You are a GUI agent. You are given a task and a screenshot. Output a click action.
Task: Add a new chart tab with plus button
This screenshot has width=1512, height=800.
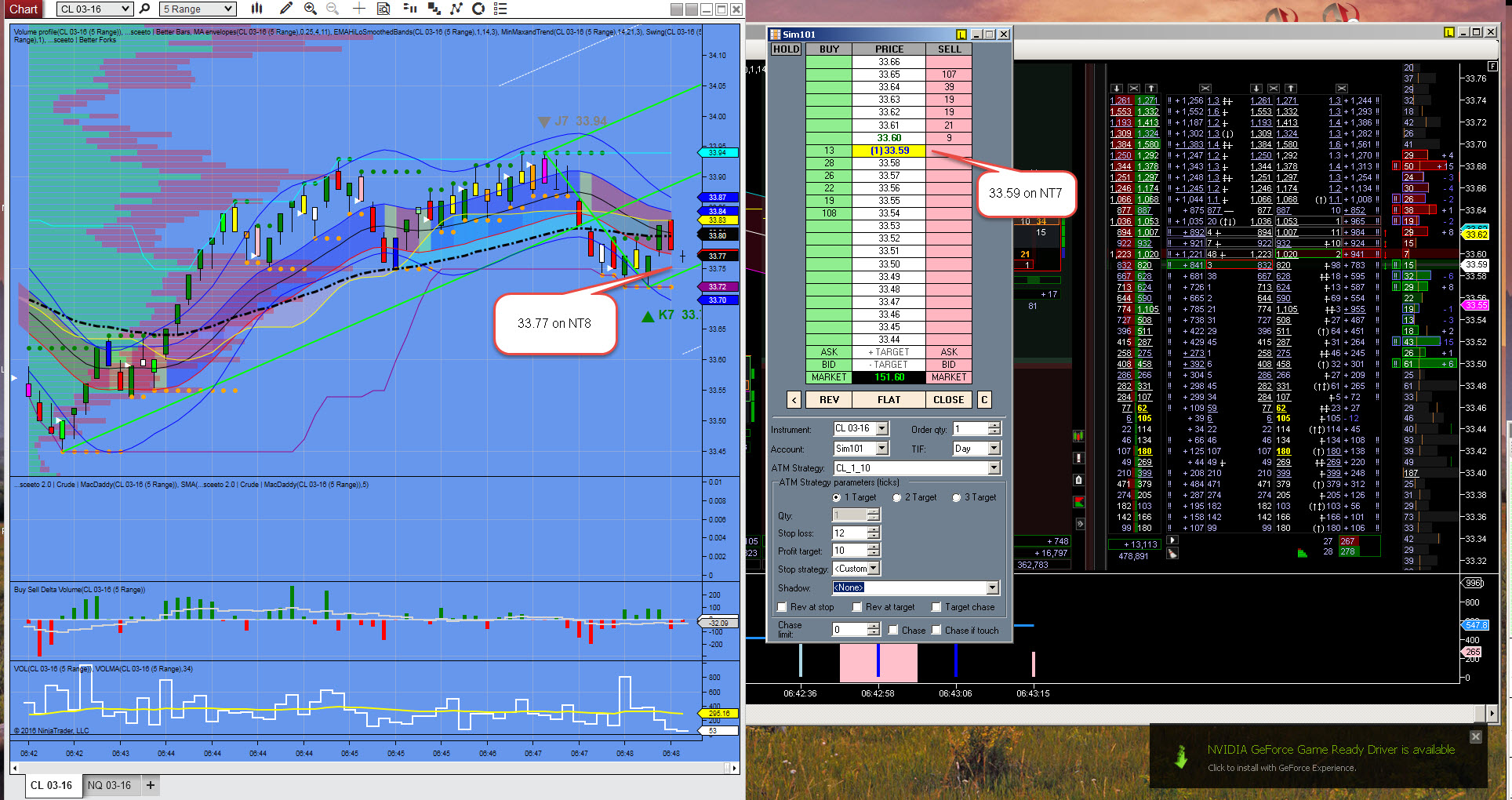(x=150, y=785)
